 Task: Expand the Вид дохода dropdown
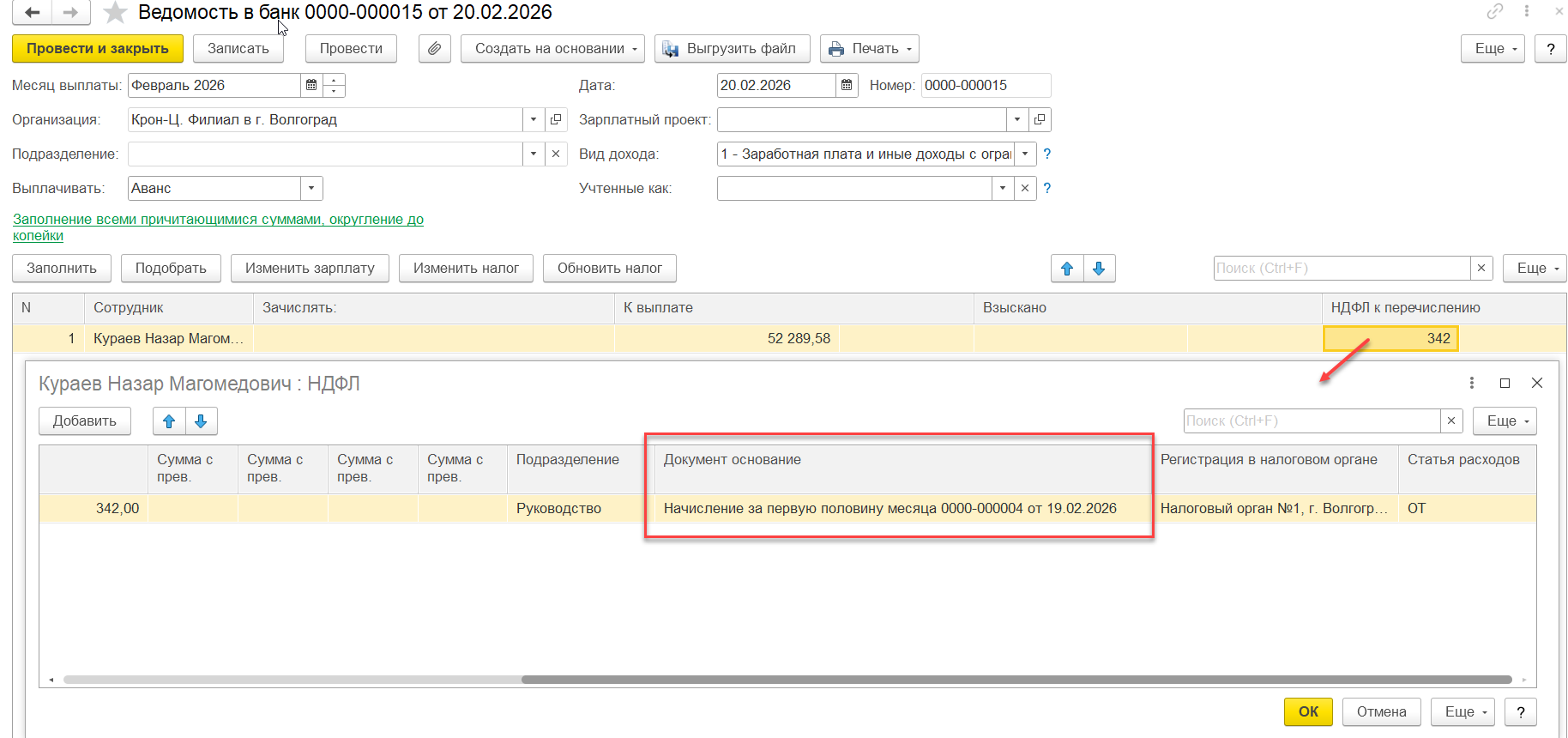pos(1025,154)
